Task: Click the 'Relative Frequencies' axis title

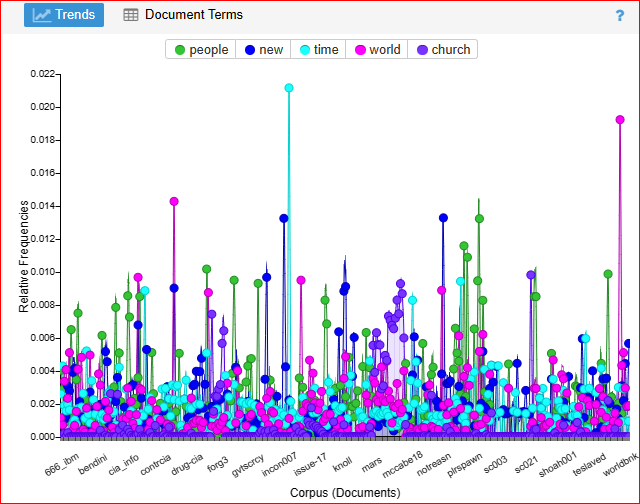Action: pos(24,256)
